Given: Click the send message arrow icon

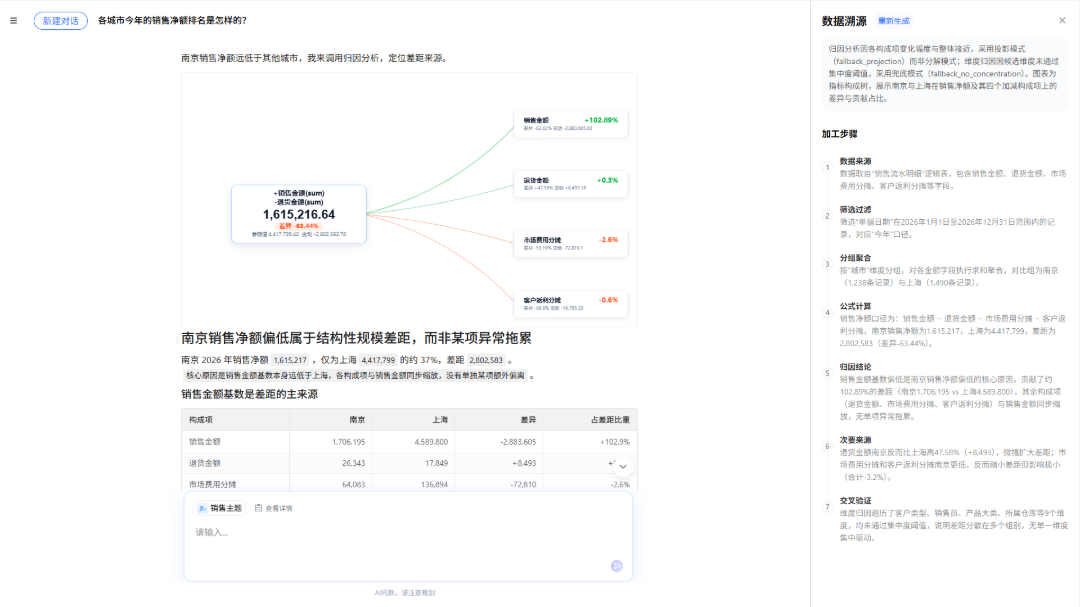Looking at the screenshot, I should (616, 566).
